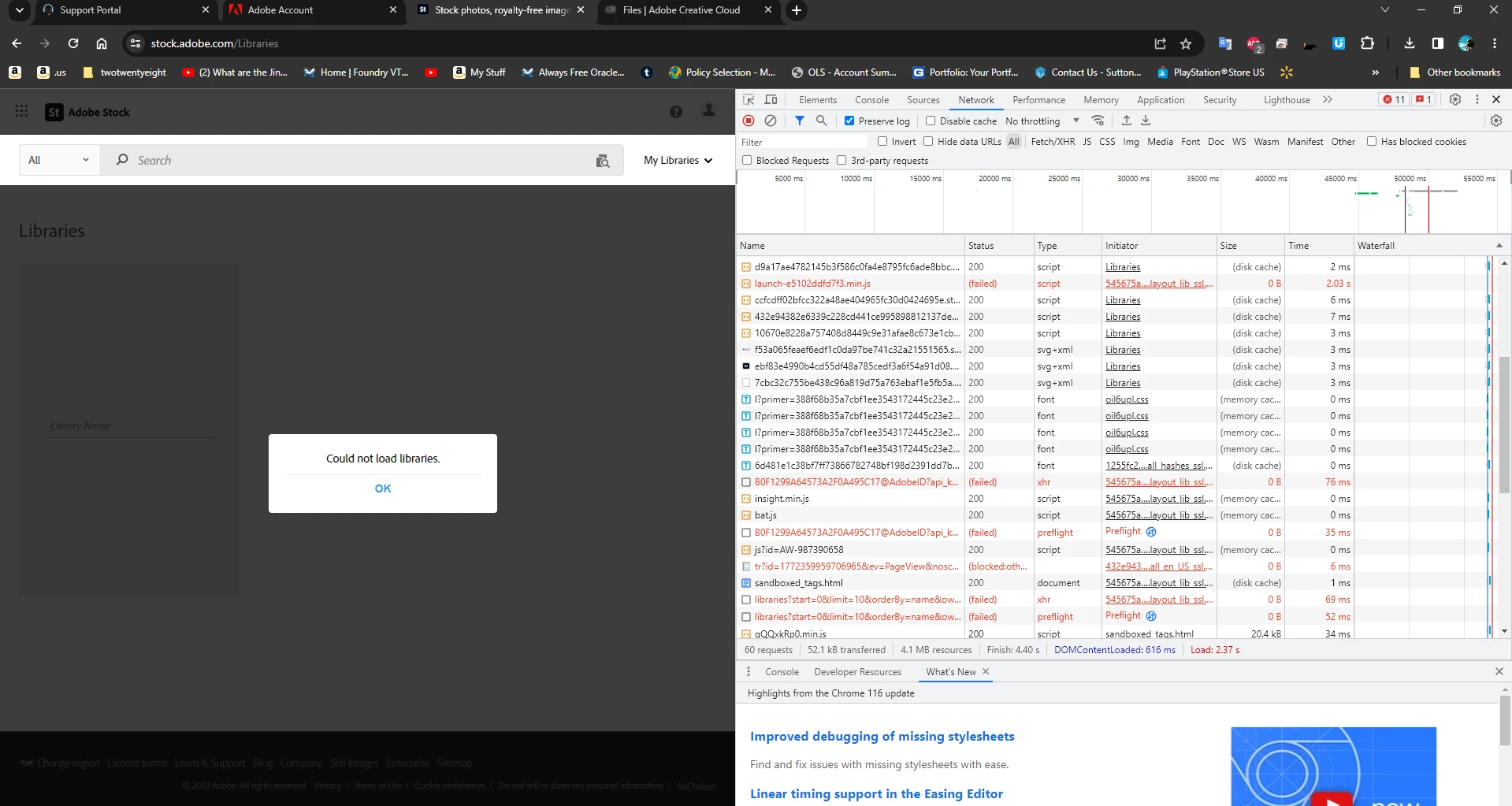The height and width of the screenshot is (806, 1512).
Task: Open Linear timing support in Easing Editor link
Action: (x=876, y=793)
